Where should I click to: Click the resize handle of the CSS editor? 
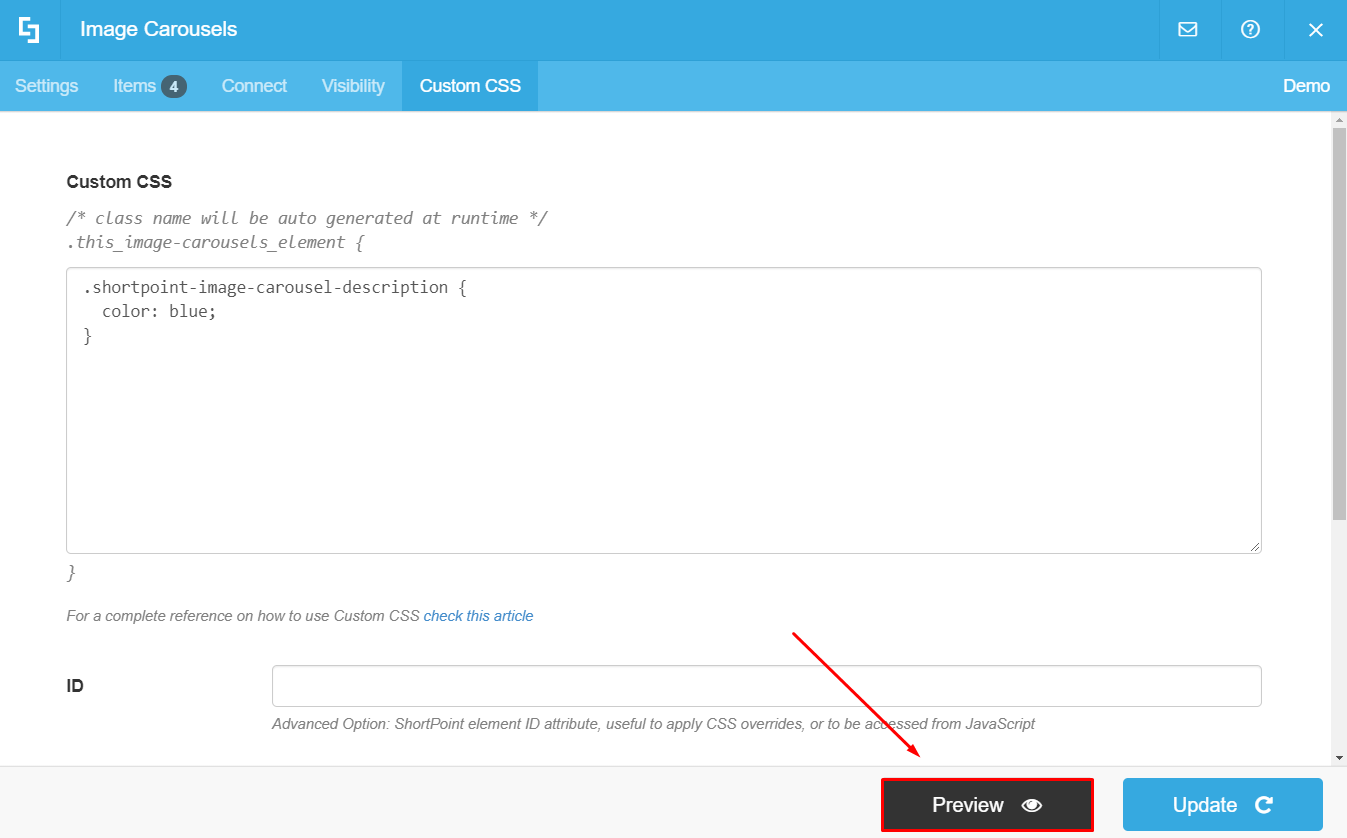tap(1255, 544)
